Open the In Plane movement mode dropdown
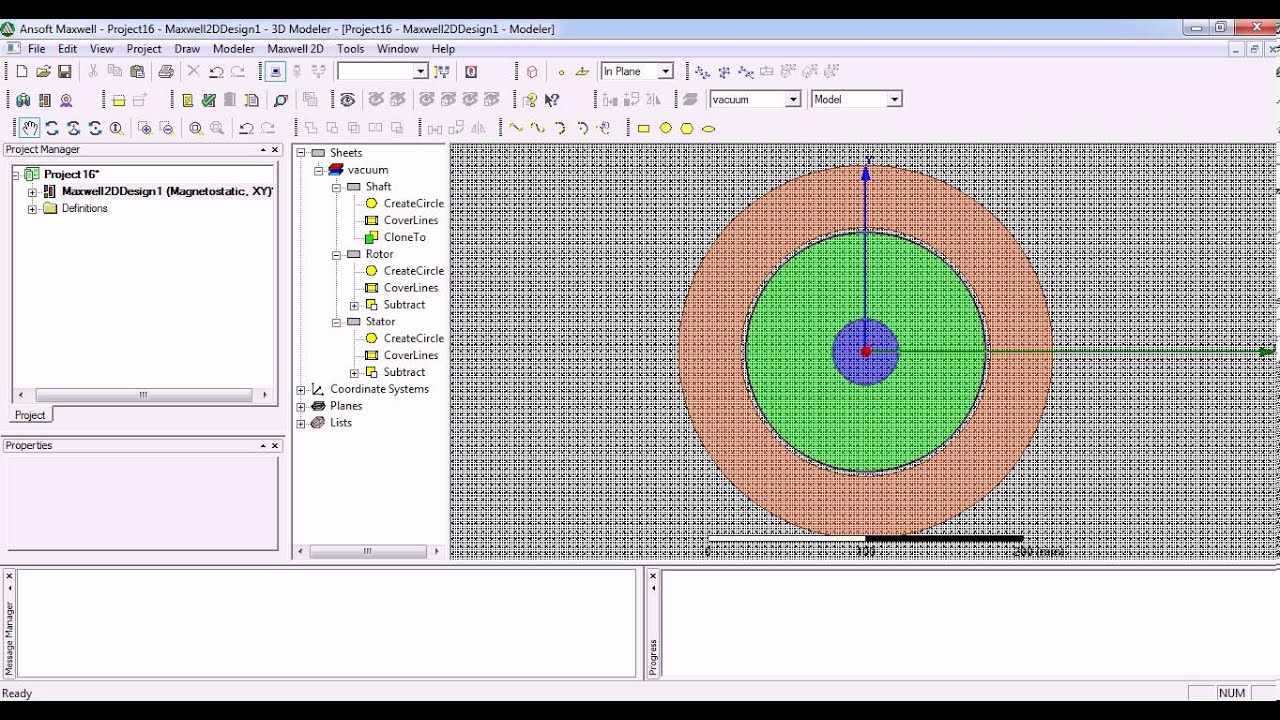Image resolution: width=1280 pixels, height=720 pixels. click(665, 71)
